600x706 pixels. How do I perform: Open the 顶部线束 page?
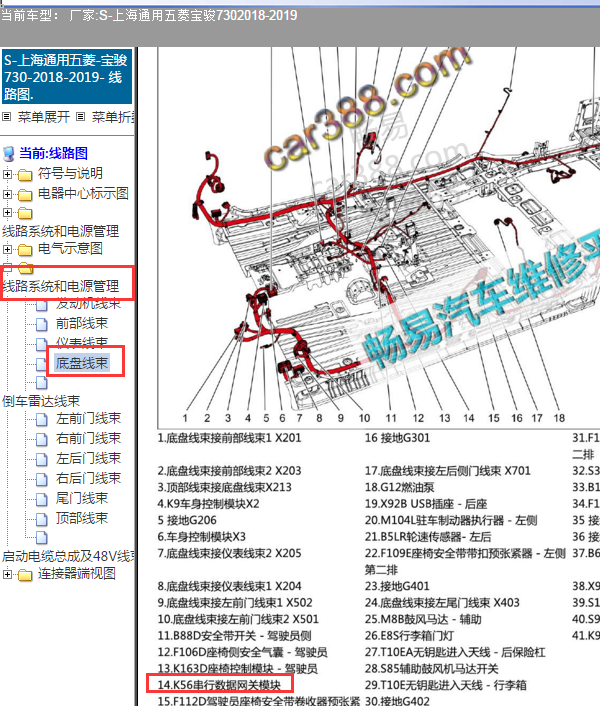pyautogui.click(x=82, y=518)
